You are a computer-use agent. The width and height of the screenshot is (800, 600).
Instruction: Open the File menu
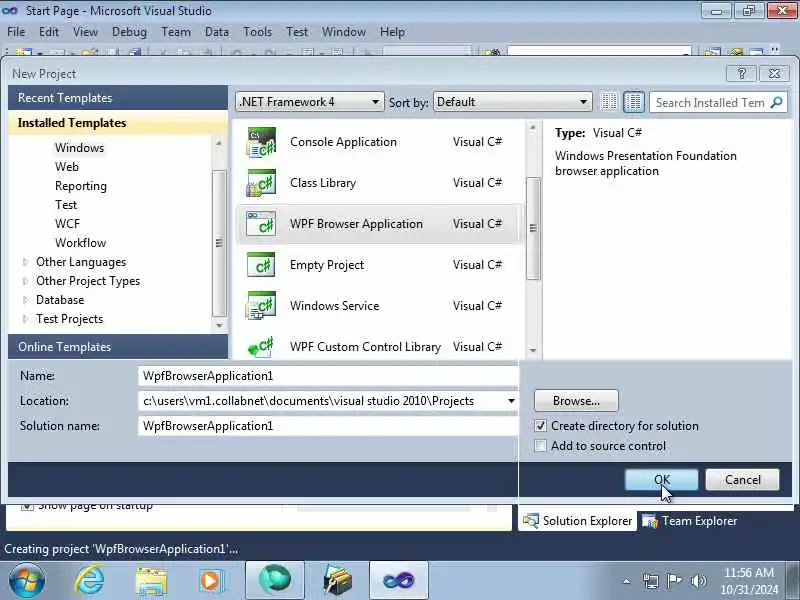pyautogui.click(x=16, y=32)
